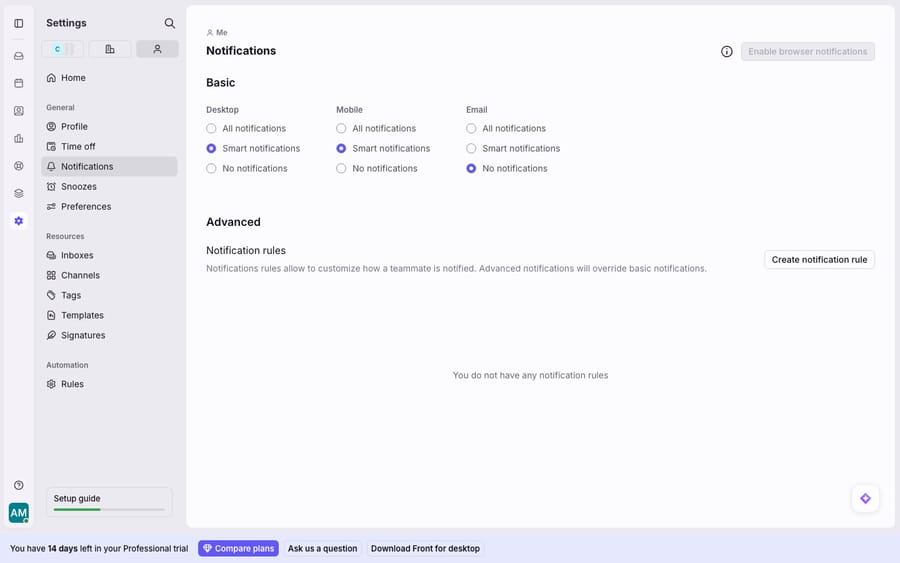Open Preferences settings
The width and height of the screenshot is (900, 563).
pyautogui.click(x=109, y=207)
